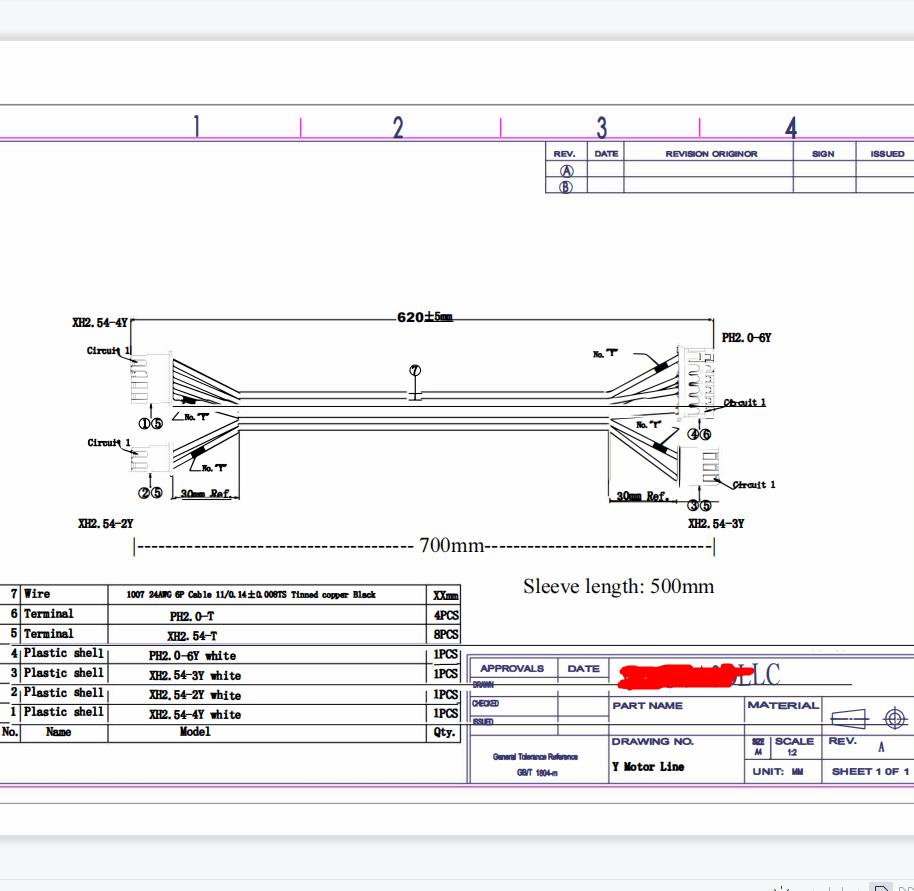Click the crosshair circle projection symbol

click(894, 717)
